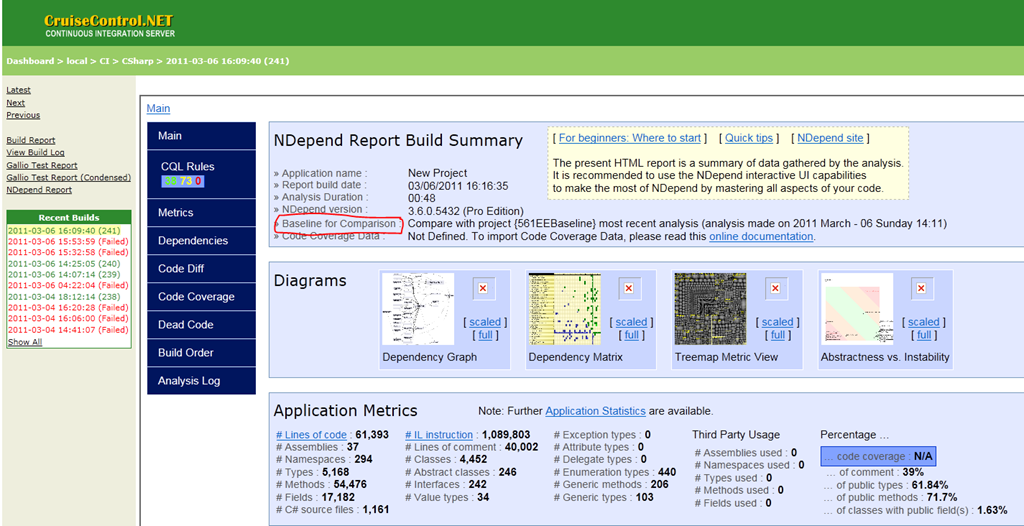Open full view of Dependency Graph
Viewport: 1024px width, 526px height.
click(485, 335)
